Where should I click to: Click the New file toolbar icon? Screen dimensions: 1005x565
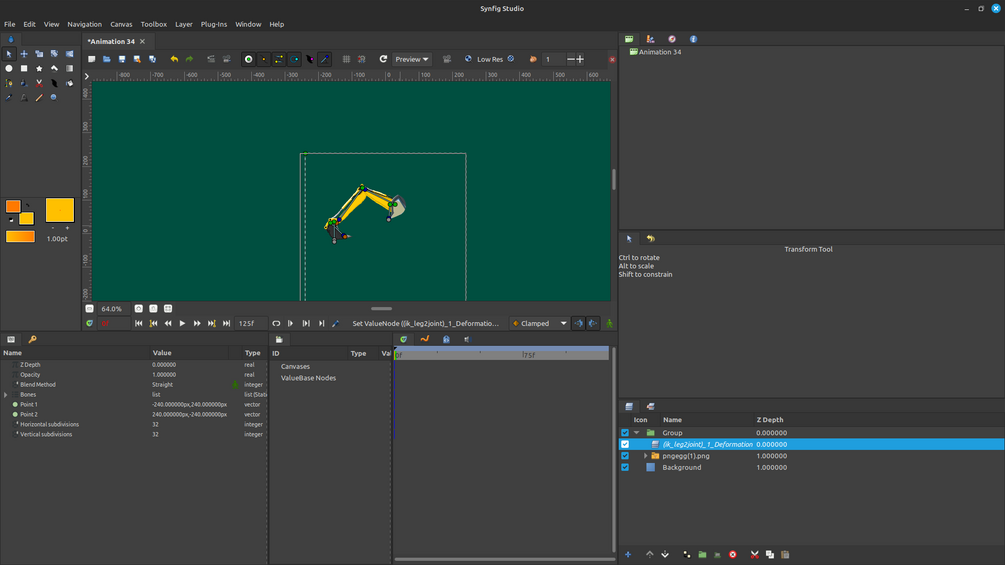(x=92, y=59)
